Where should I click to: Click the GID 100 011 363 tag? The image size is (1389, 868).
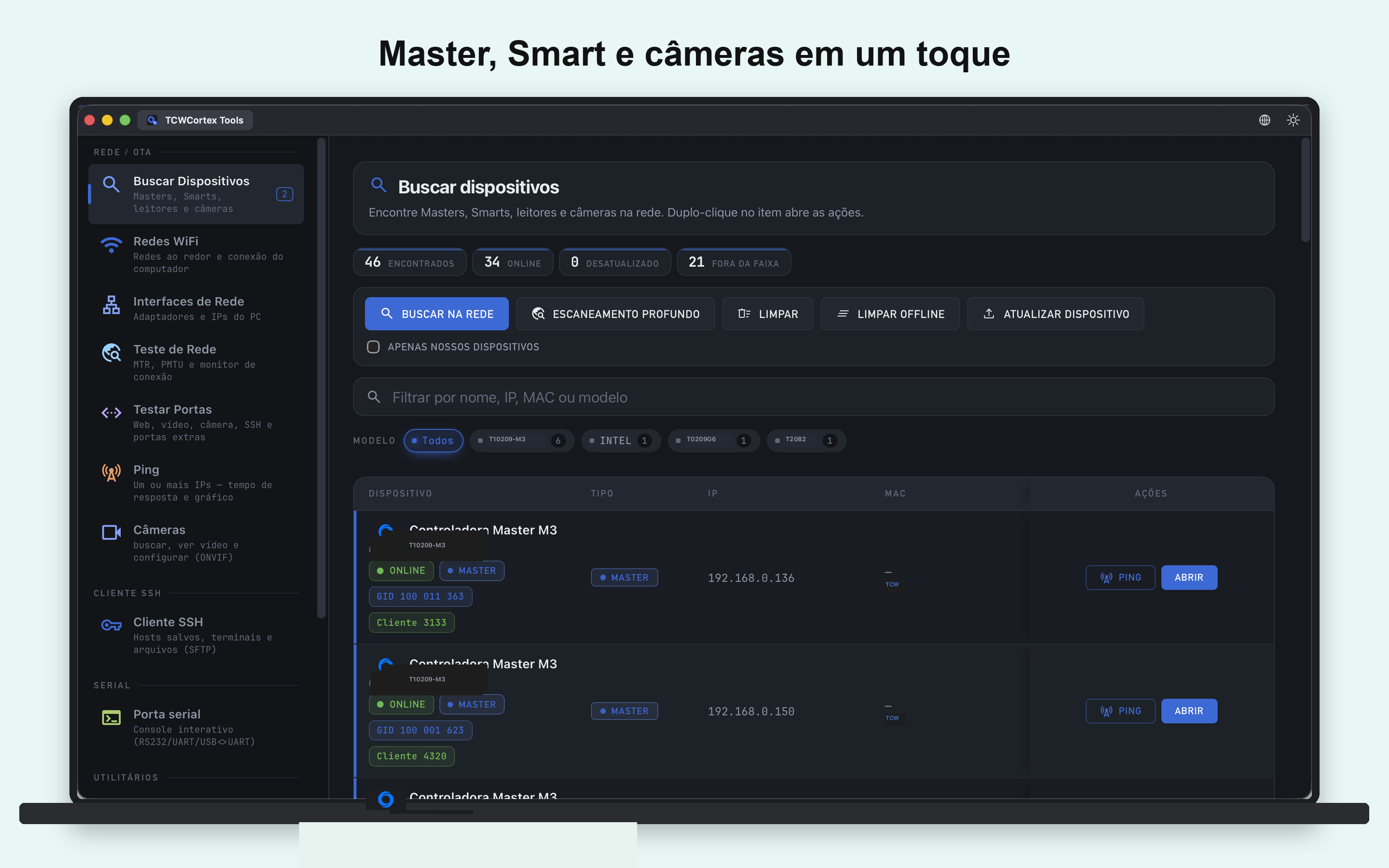tap(420, 597)
